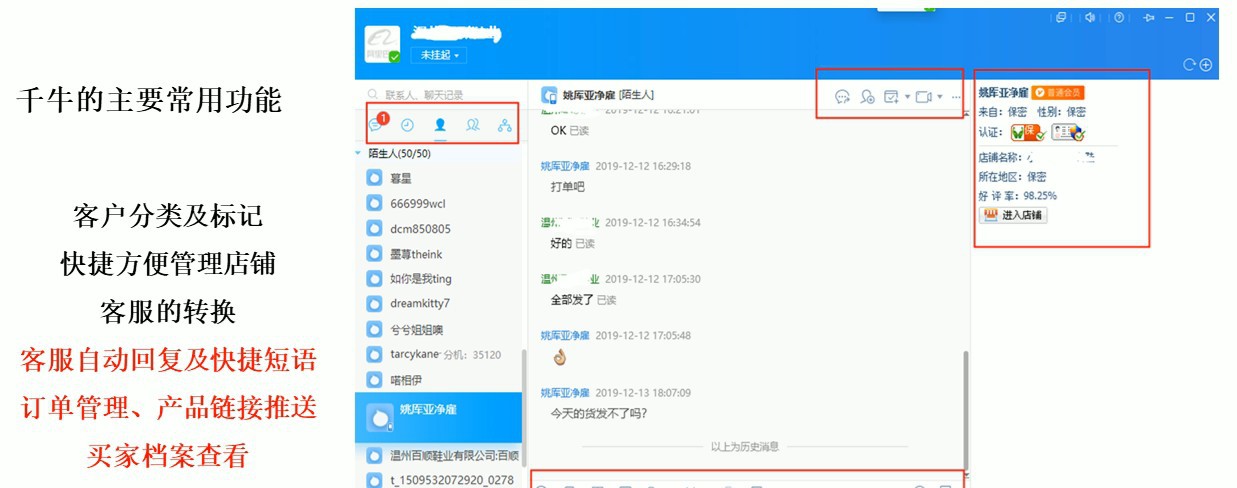Click the 普通会员 membership badge

tap(1057, 93)
